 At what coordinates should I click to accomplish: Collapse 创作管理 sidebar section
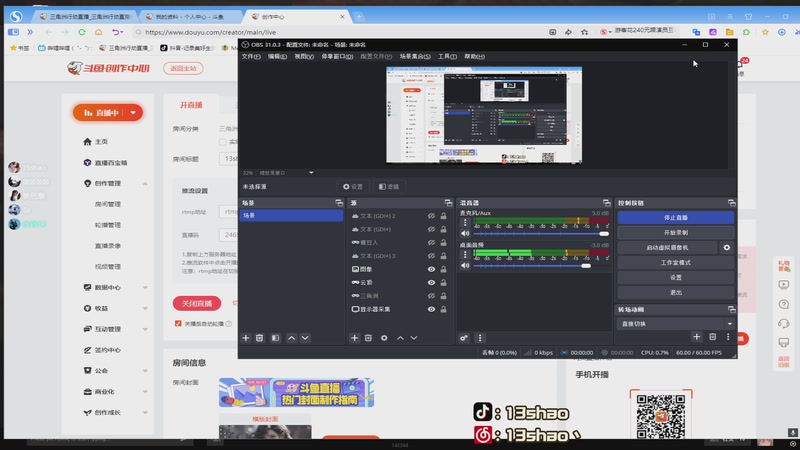click(145, 184)
